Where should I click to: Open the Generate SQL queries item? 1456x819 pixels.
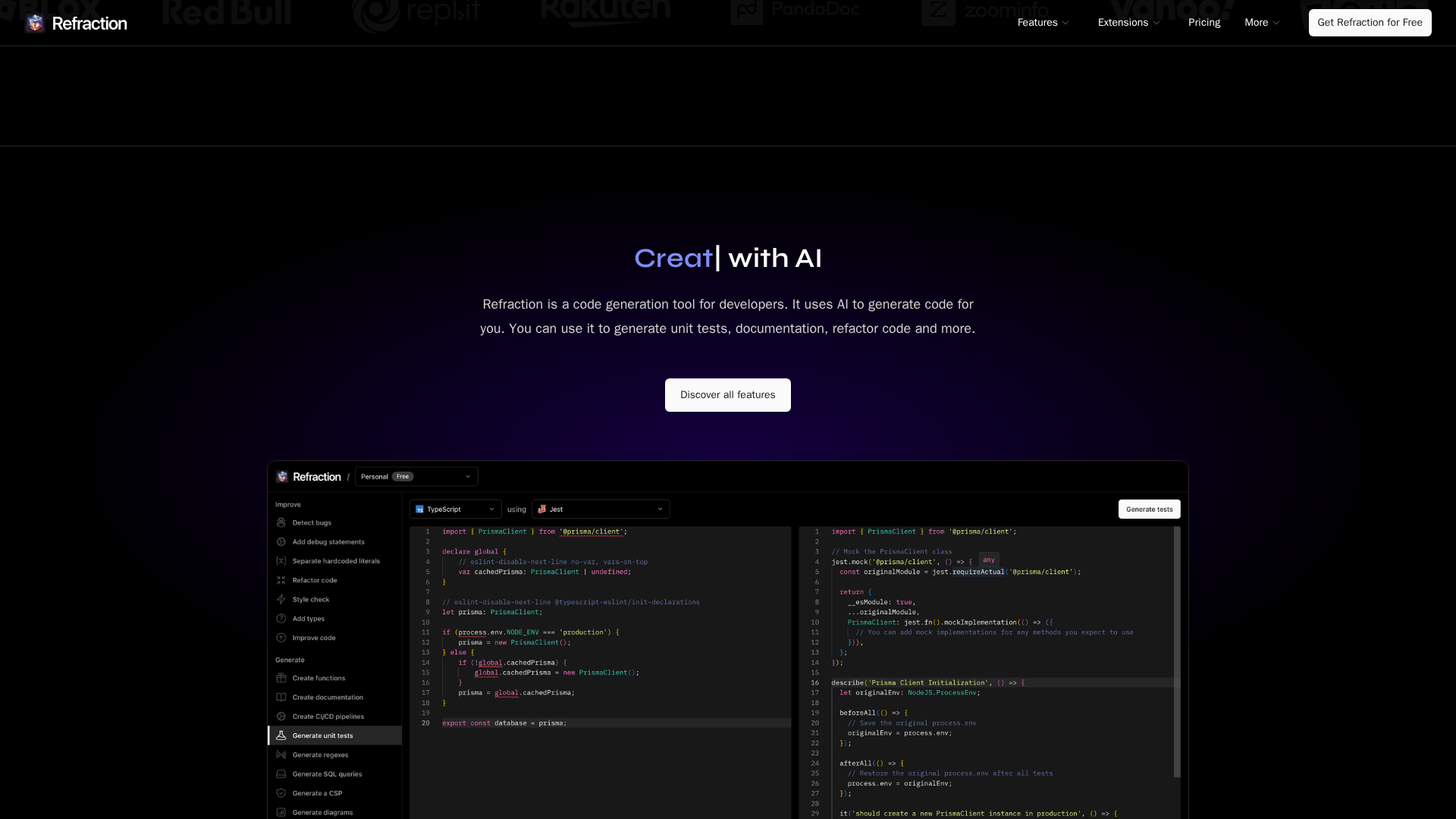pos(327,774)
